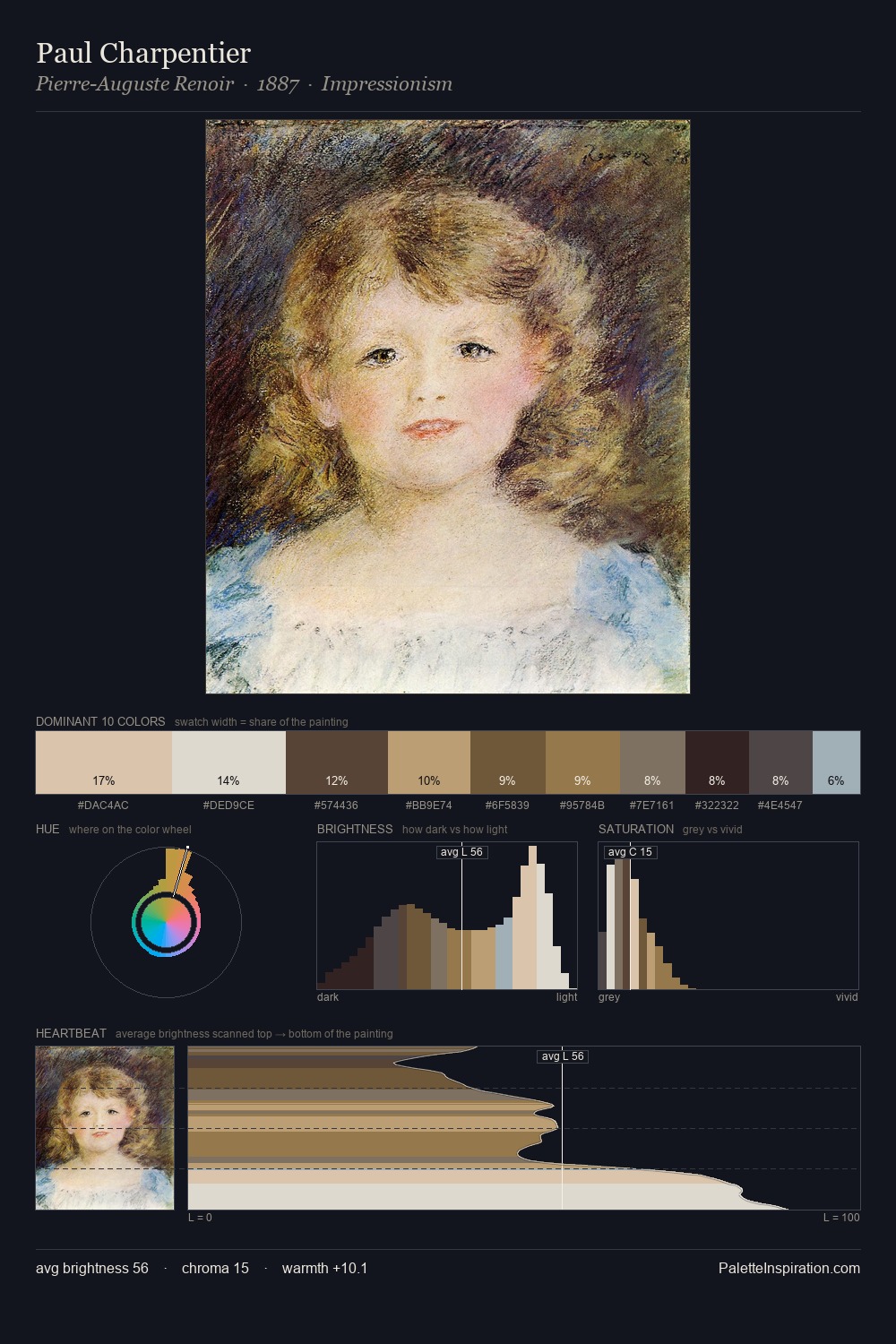Click the 10% tan color swatch

coord(429,762)
